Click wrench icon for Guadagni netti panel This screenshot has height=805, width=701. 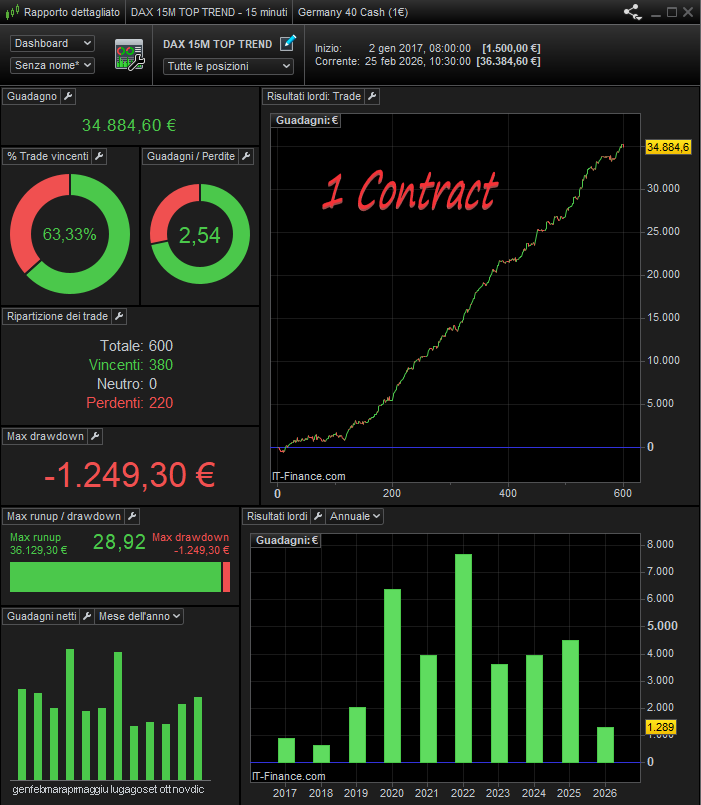pos(86,617)
